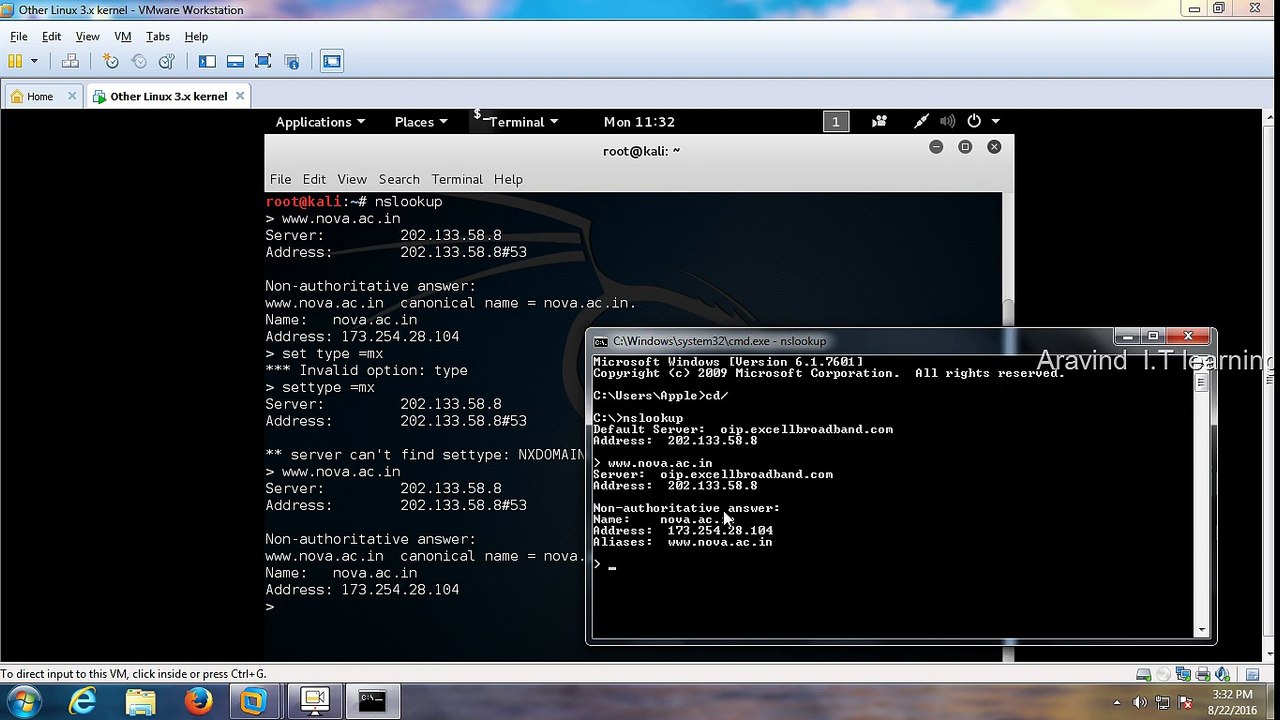This screenshot has width=1280, height=720.
Task: Click the Send Ctrl+Alt+Del toolbar icon
Action: (x=70, y=61)
